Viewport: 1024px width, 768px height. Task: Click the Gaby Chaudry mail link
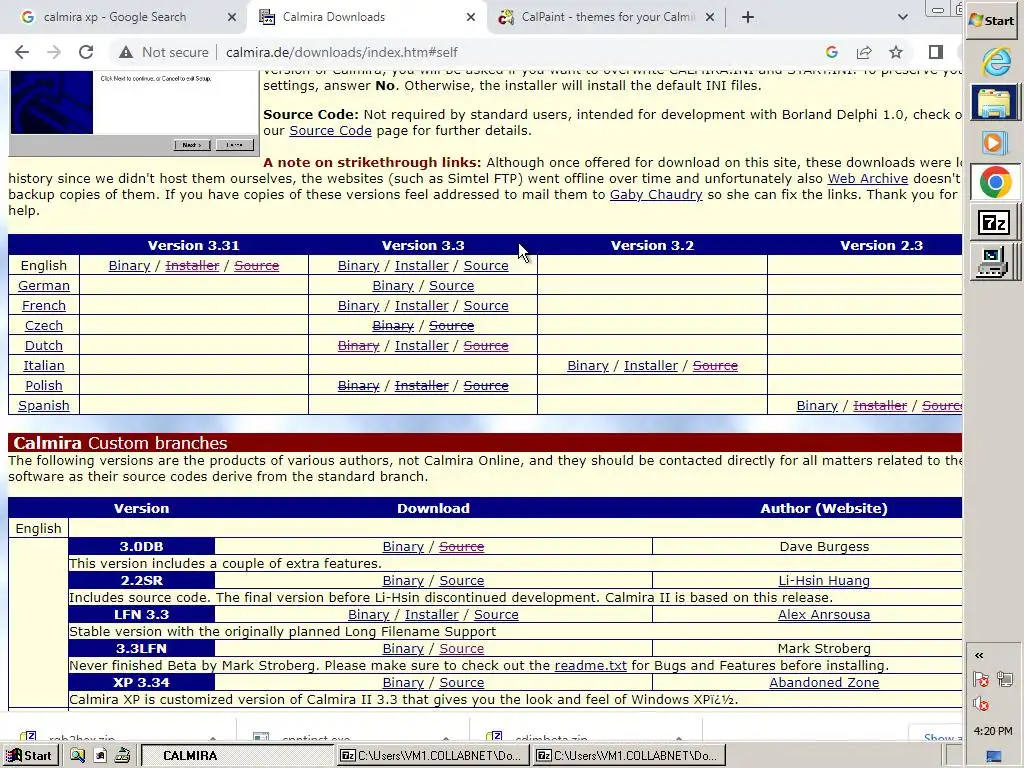pyautogui.click(x=656, y=195)
